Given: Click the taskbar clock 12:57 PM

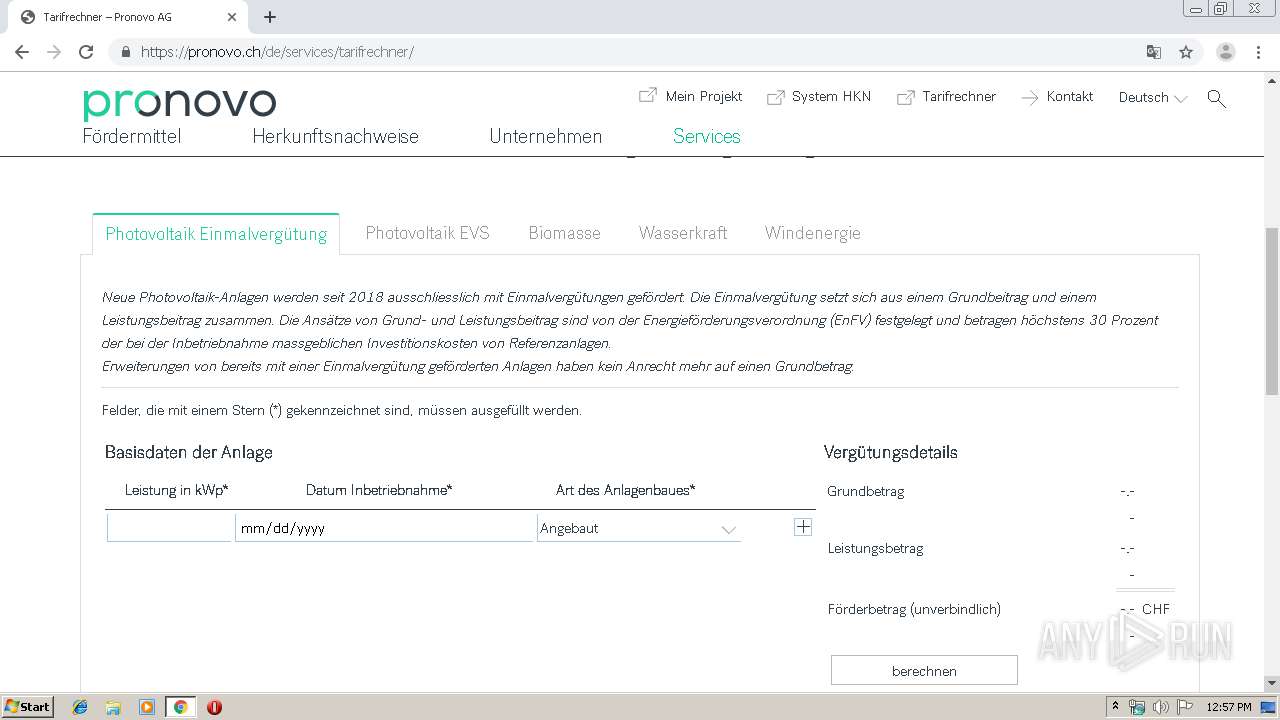Looking at the screenshot, I should (1229, 707).
